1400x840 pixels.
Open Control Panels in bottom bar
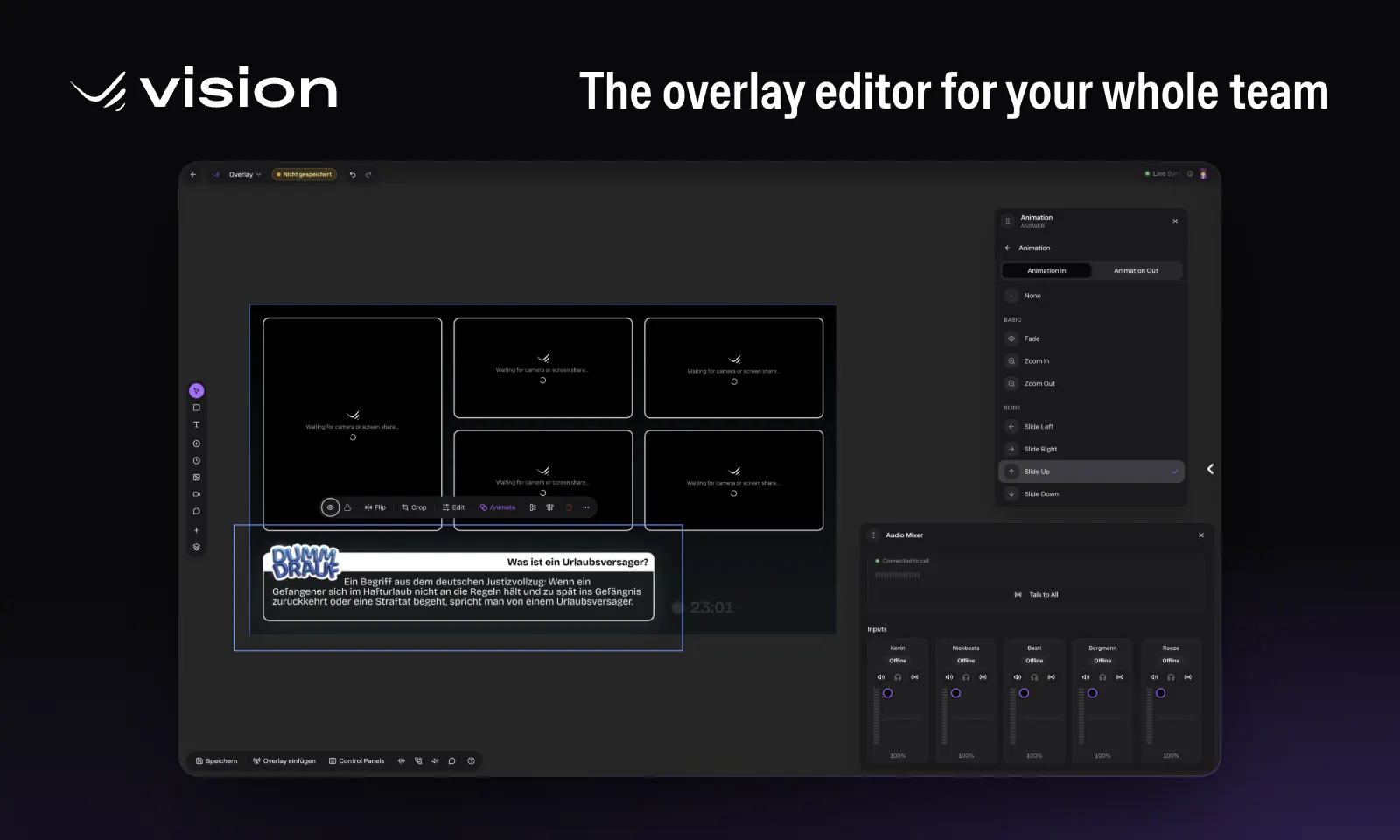click(356, 761)
